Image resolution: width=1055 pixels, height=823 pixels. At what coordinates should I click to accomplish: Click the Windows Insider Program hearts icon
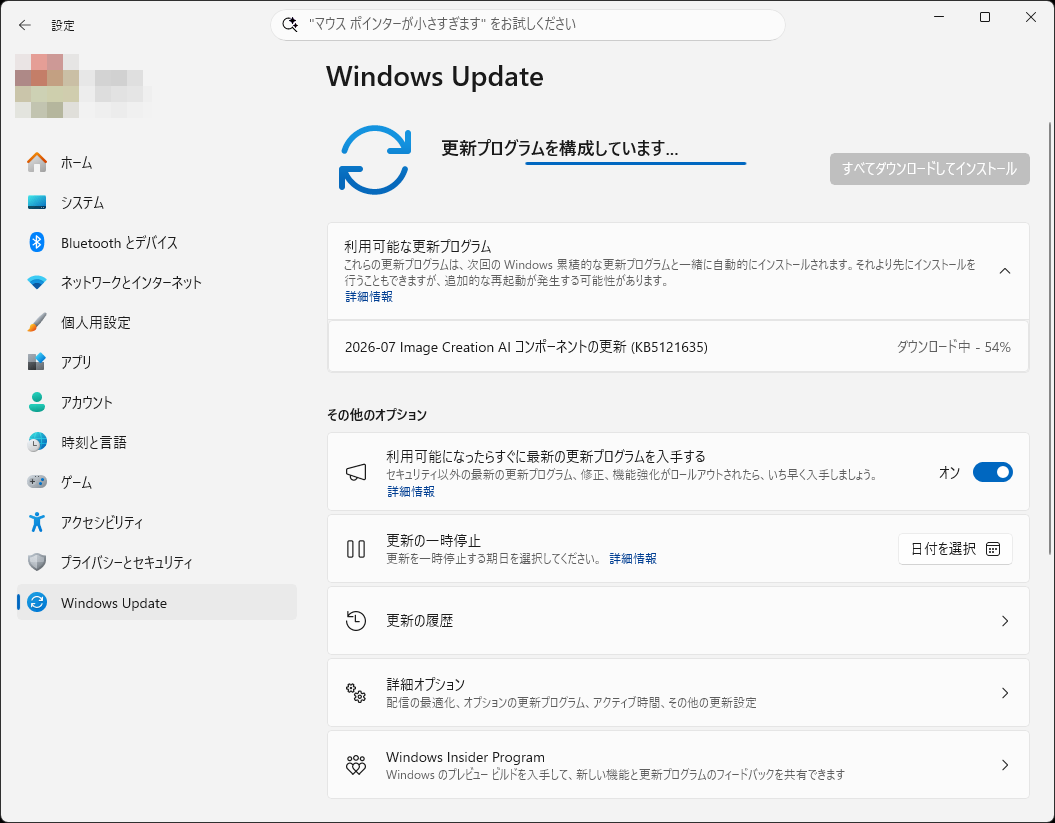[x=356, y=764]
